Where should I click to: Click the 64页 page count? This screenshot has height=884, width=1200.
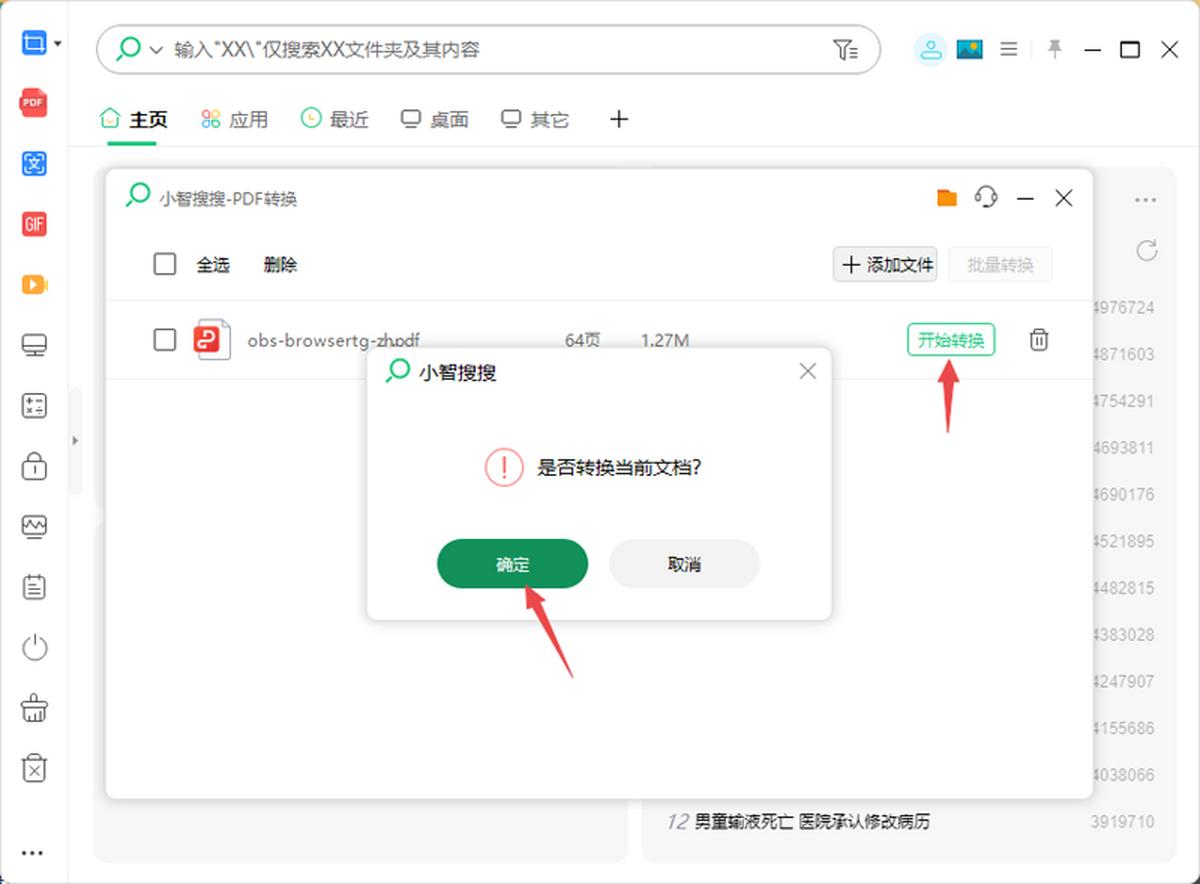583,340
